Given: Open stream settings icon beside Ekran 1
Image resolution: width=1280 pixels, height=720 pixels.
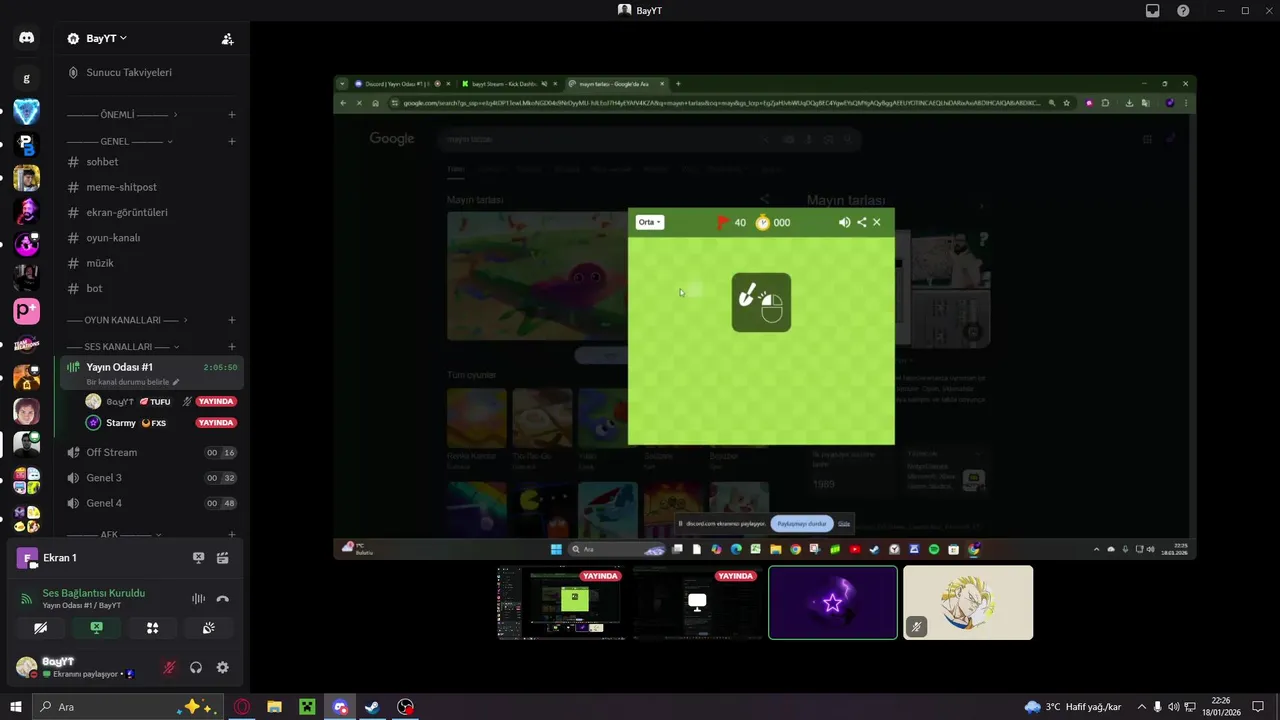Looking at the screenshot, I should pyautogui.click(x=223, y=558).
